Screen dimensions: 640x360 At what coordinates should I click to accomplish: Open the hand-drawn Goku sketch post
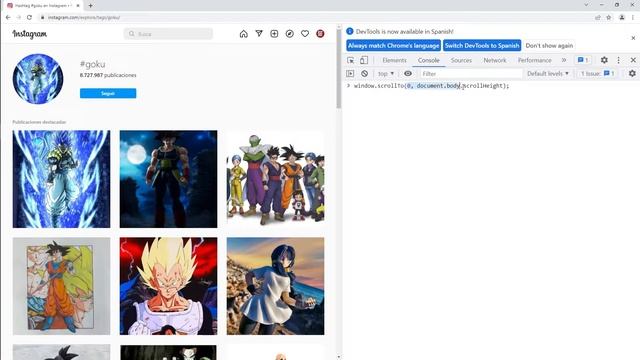pyautogui.click(x=61, y=286)
